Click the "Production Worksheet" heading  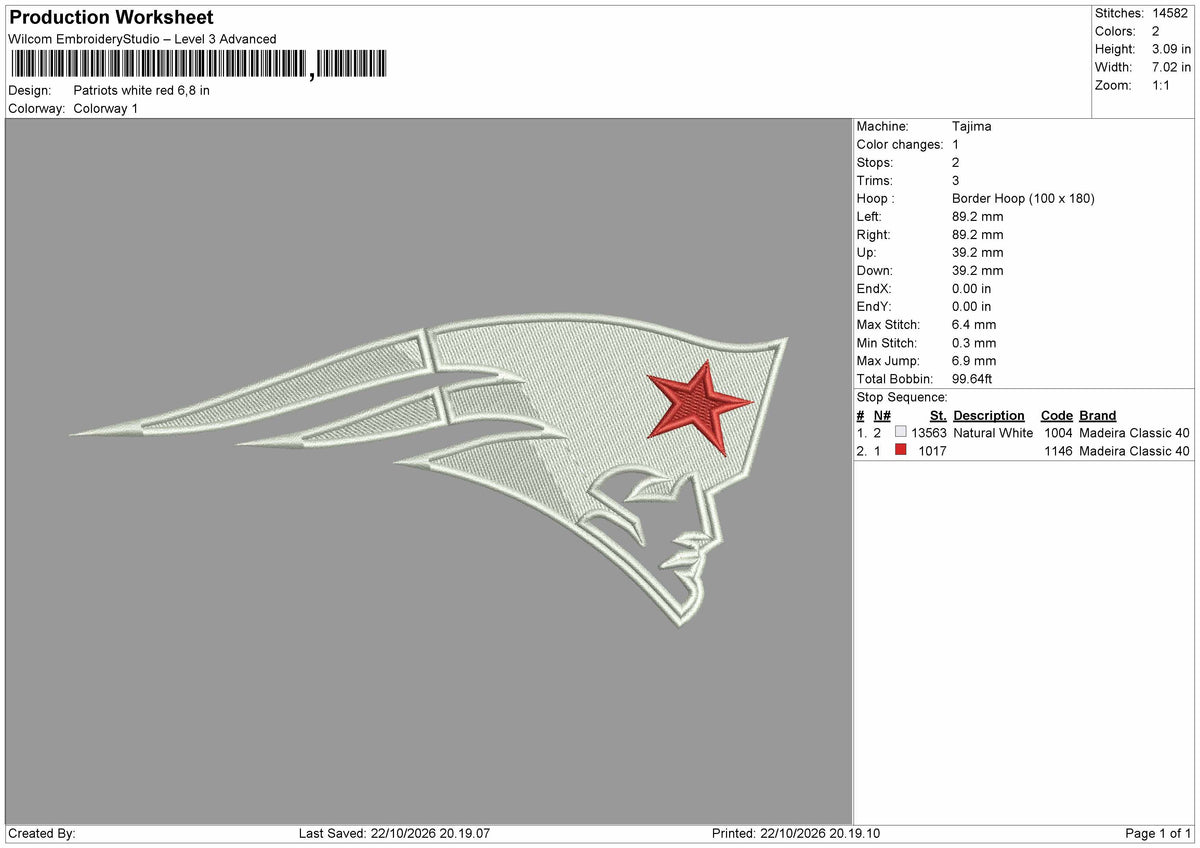click(111, 18)
